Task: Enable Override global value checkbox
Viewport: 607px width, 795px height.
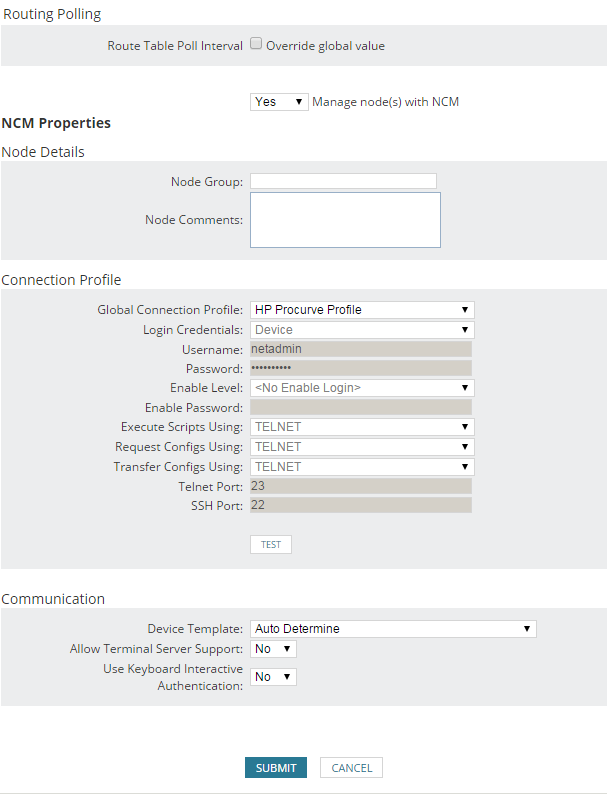Action: [256, 44]
